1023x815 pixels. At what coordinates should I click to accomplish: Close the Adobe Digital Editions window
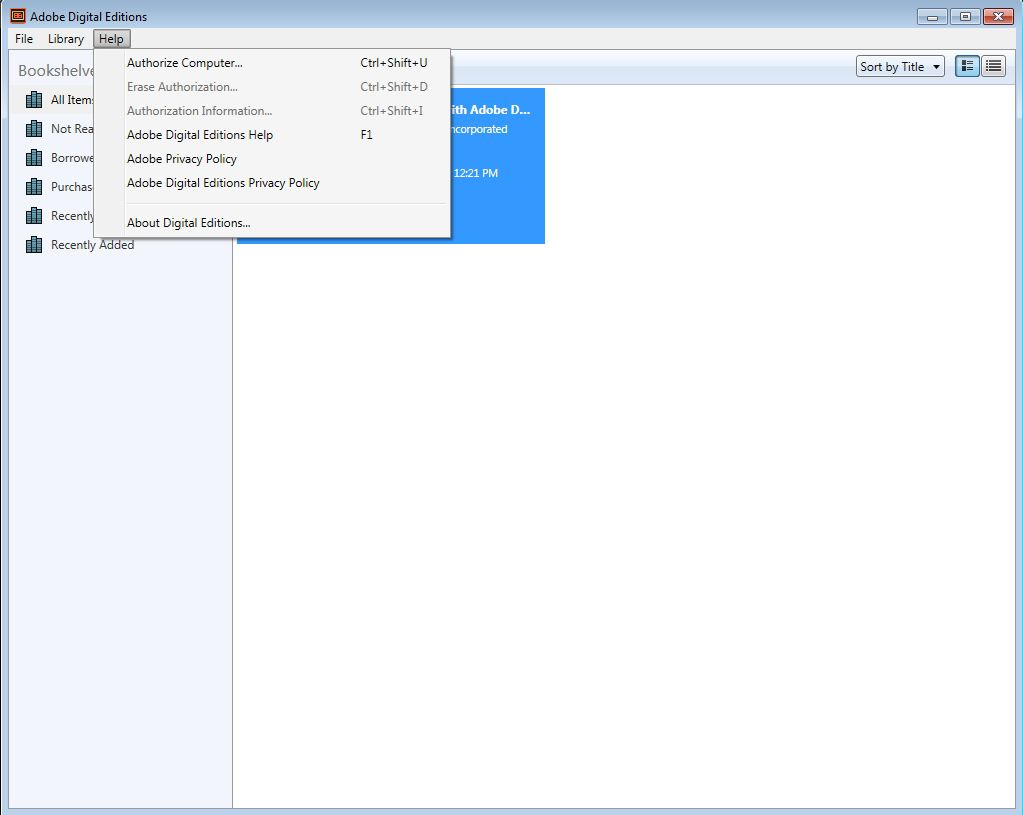[998, 16]
